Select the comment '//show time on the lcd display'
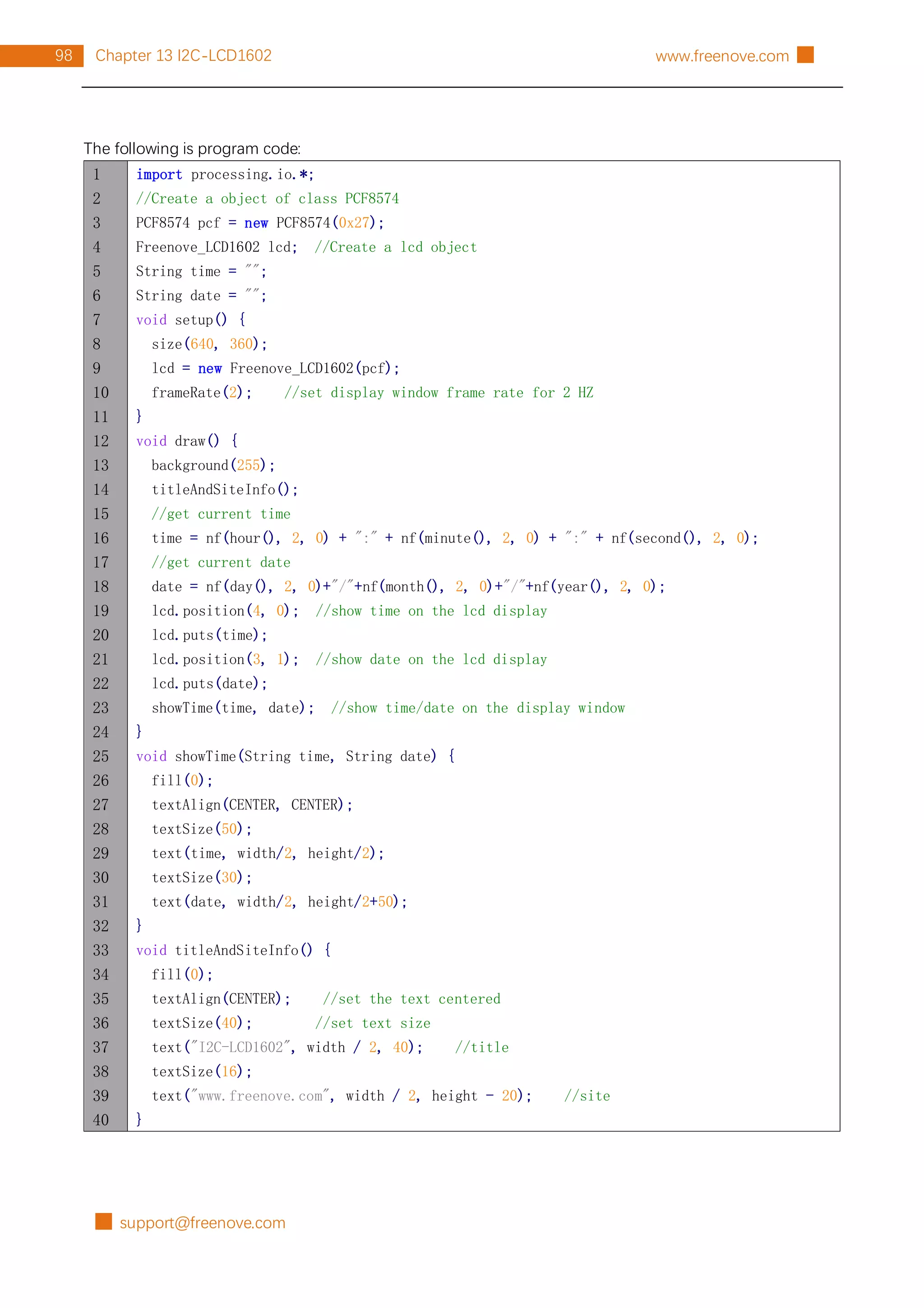This screenshot has width=924, height=1308. point(431,611)
